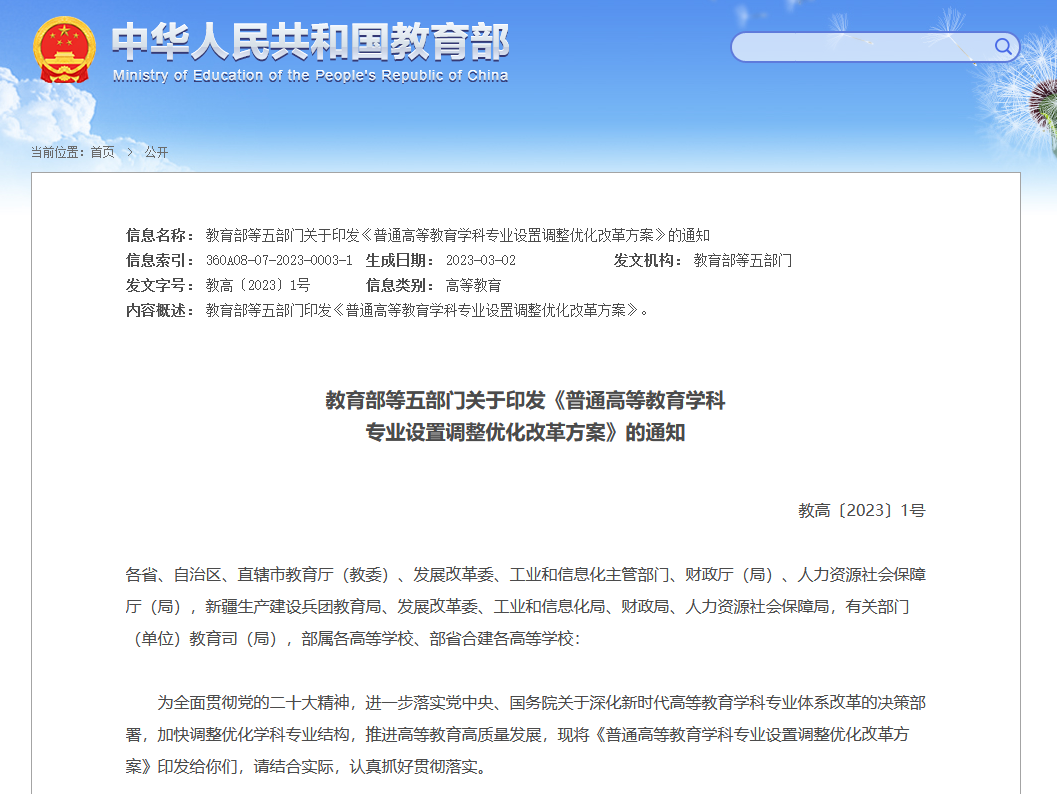Open the 公开 breadcrumb link
Image resolution: width=1057 pixels, height=794 pixels.
[156, 152]
